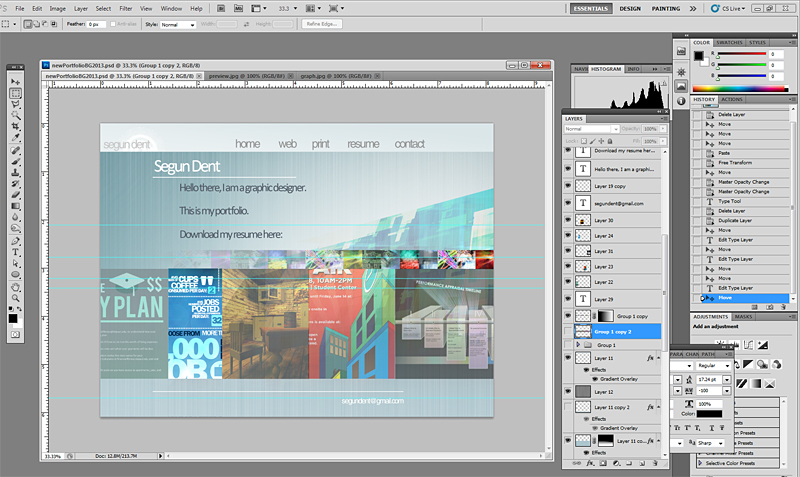
Task: Select the Horizontal Type tool
Action: 15,252
